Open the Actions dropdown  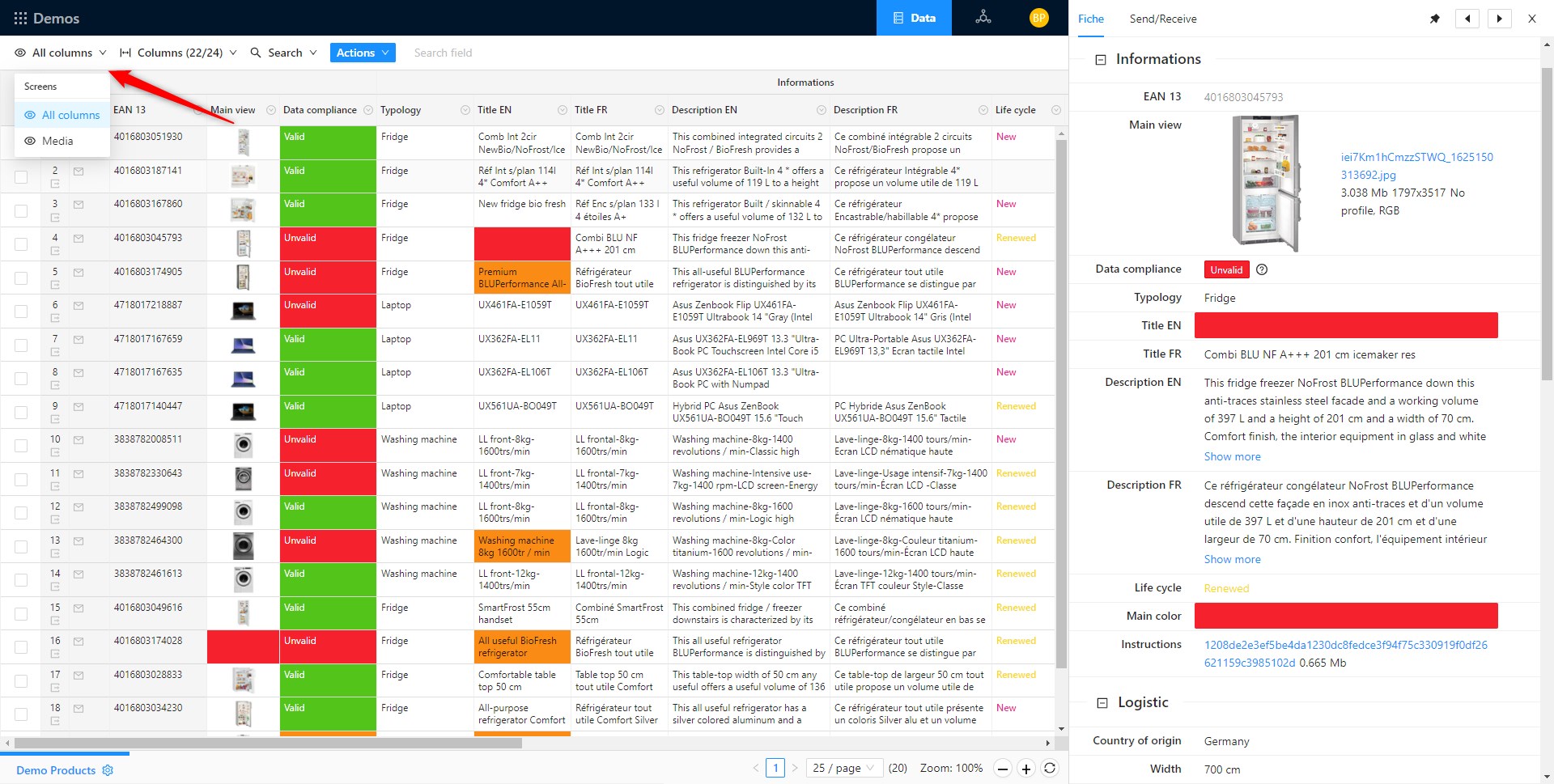click(x=362, y=53)
